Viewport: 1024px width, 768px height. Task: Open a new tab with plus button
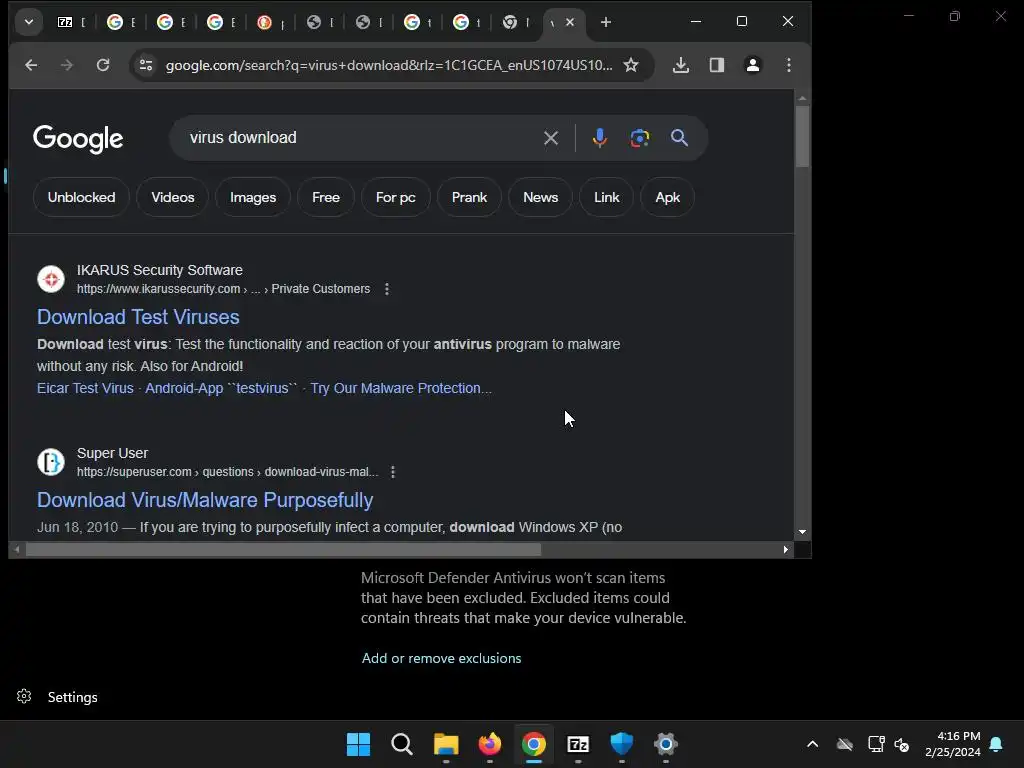click(x=605, y=22)
